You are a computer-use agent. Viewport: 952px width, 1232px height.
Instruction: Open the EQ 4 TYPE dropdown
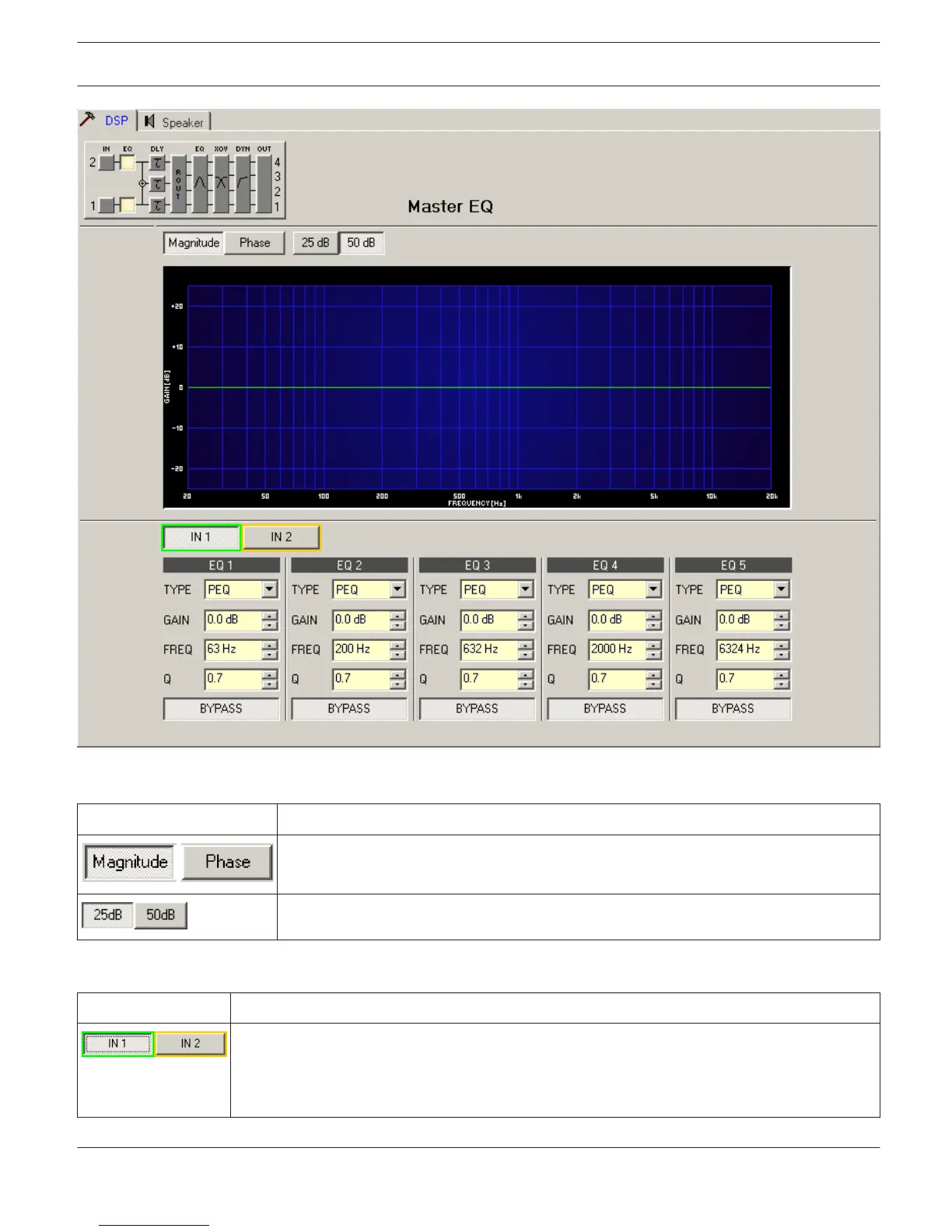point(653,590)
